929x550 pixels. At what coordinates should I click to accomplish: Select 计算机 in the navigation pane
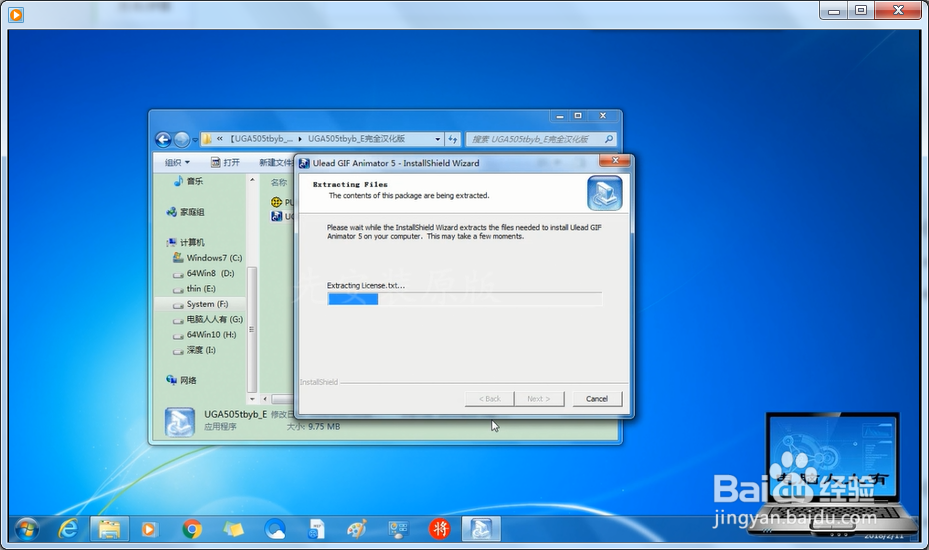(x=192, y=242)
